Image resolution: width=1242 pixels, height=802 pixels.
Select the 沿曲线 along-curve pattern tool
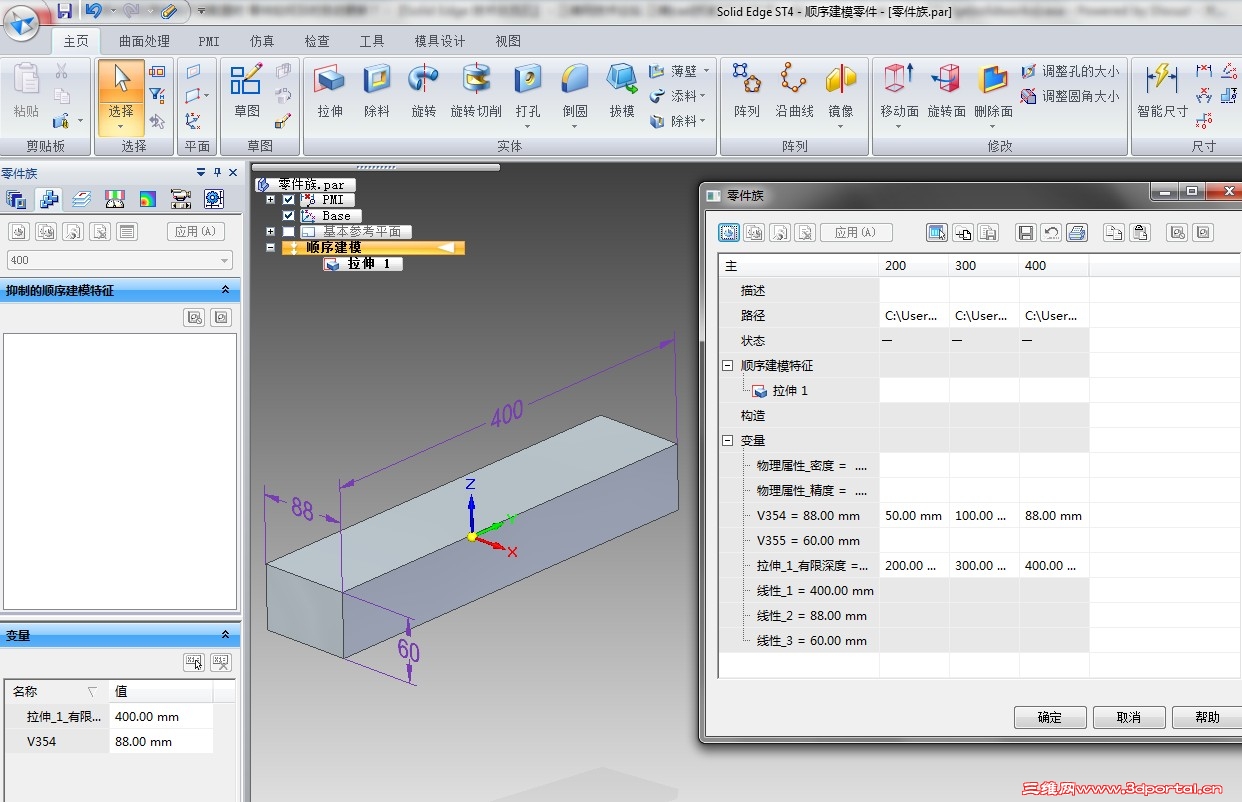794,91
